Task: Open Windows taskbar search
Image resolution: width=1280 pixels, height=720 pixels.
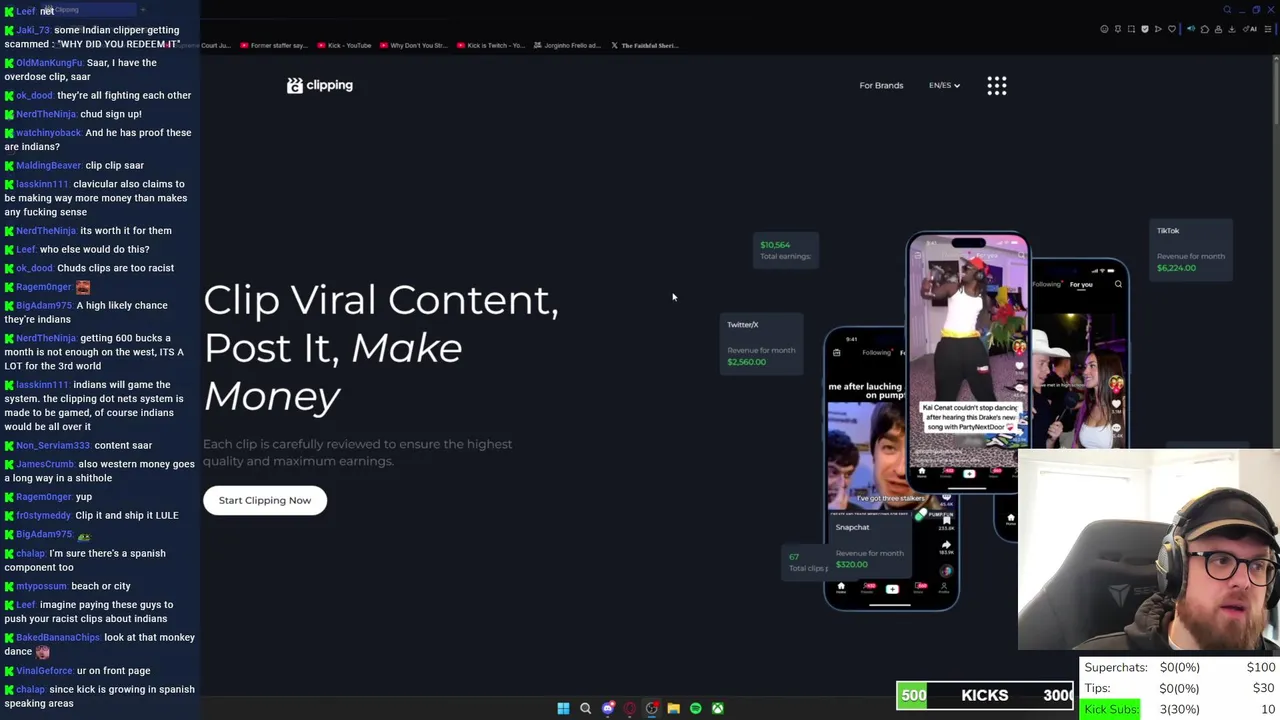Action: [x=585, y=708]
